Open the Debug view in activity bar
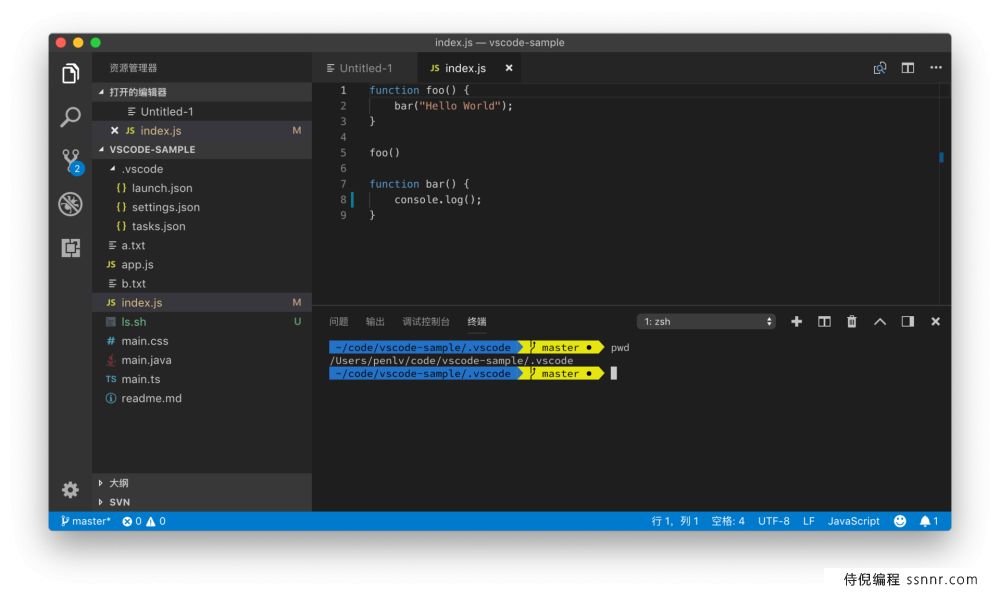The width and height of the screenshot is (1000, 595). coord(70,204)
